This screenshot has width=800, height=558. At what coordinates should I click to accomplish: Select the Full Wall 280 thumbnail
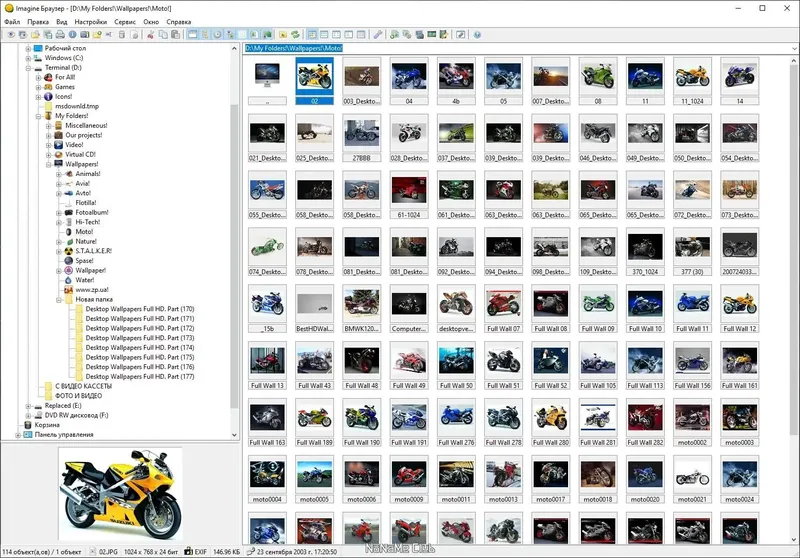pyautogui.click(x=551, y=422)
